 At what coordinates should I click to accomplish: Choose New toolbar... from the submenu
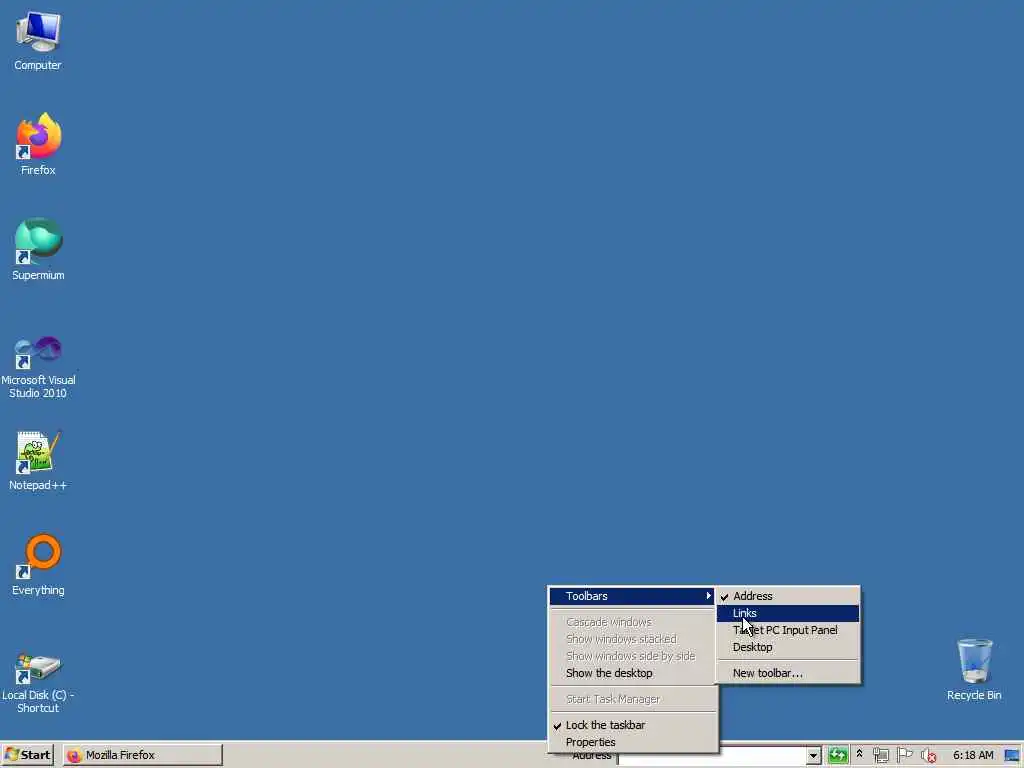pos(788,673)
